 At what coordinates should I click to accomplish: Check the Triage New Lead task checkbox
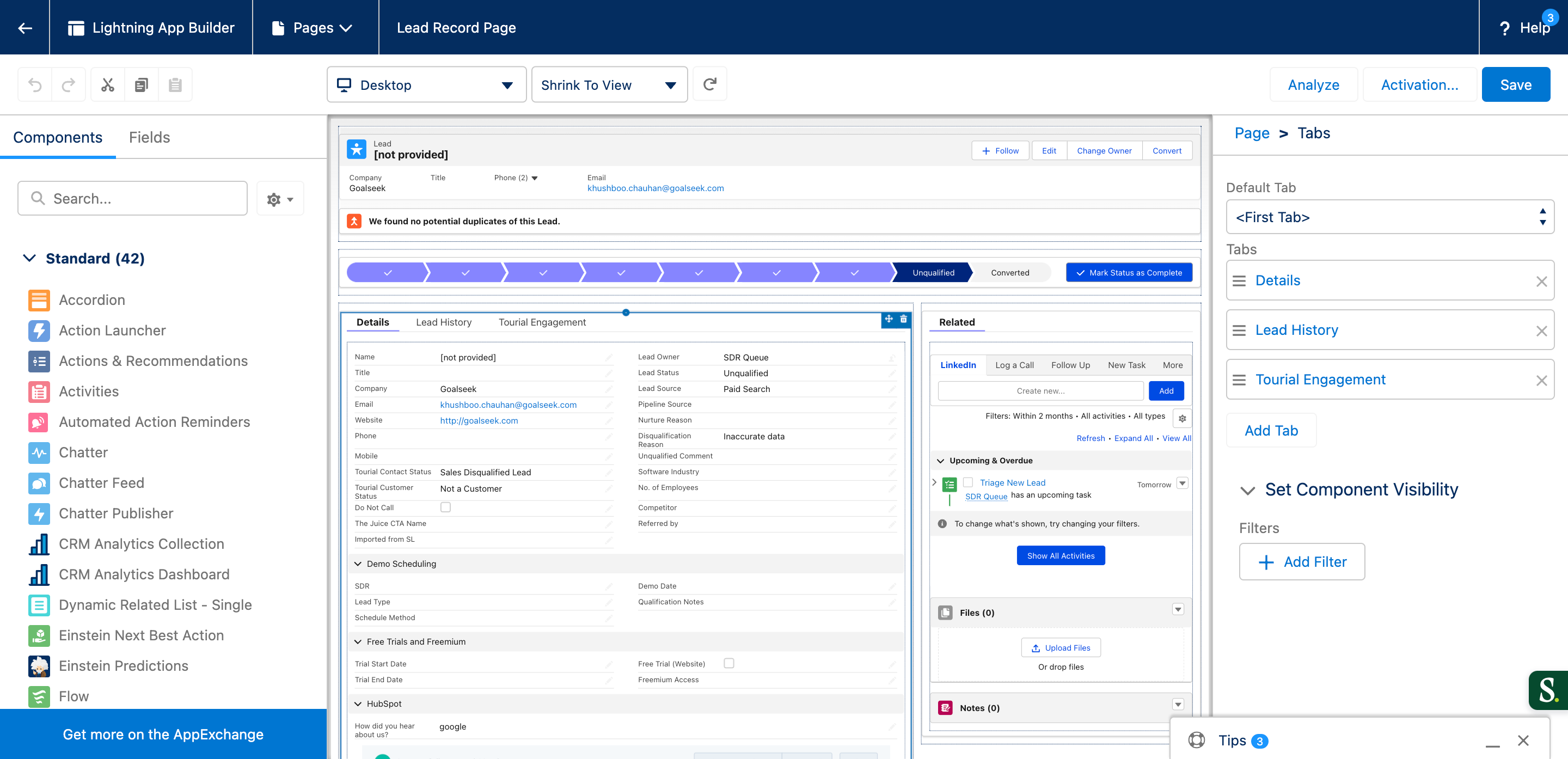click(x=968, y=482)
